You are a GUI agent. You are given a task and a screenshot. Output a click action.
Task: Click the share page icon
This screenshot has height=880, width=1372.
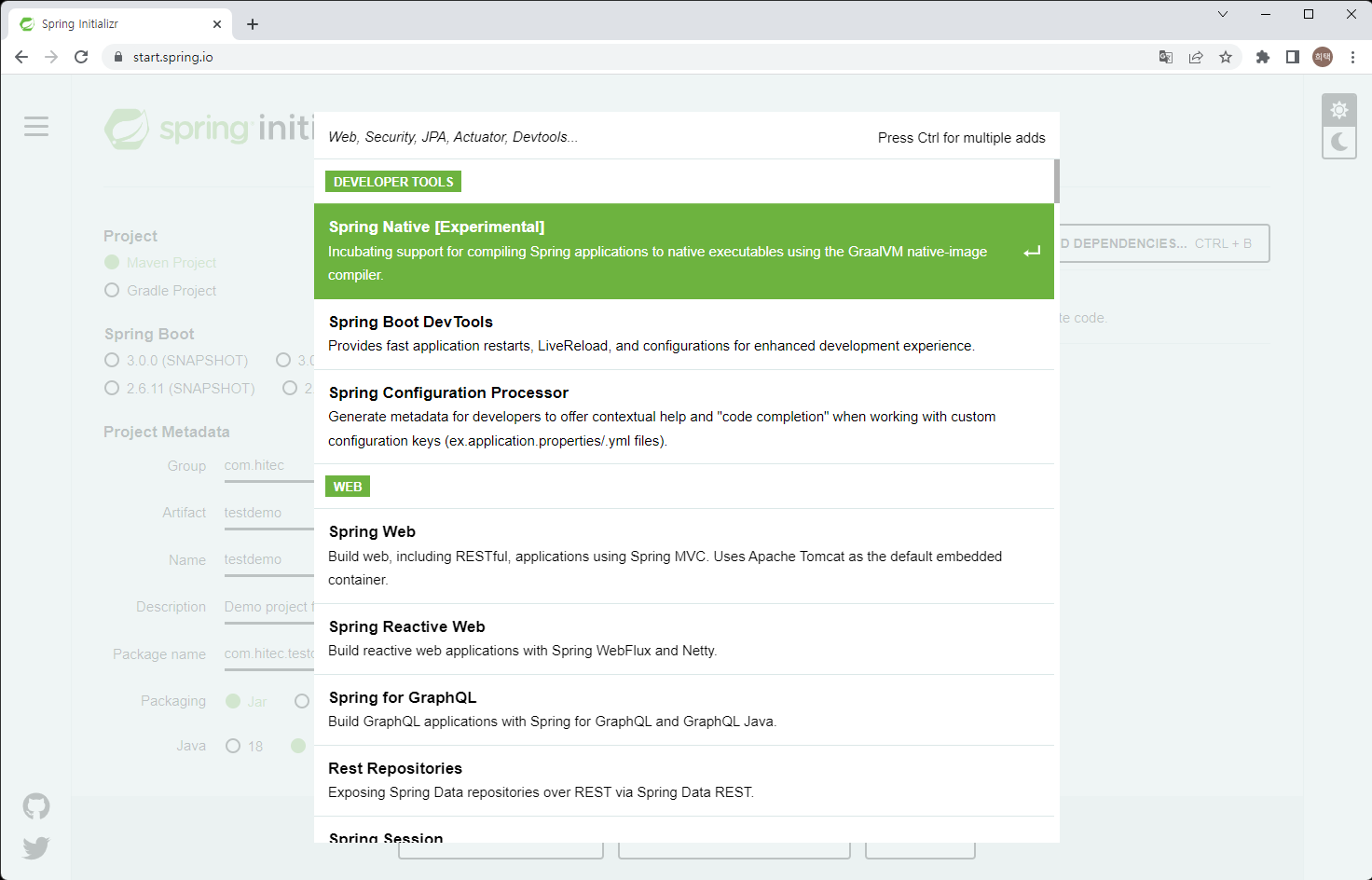click(1196, 57)
